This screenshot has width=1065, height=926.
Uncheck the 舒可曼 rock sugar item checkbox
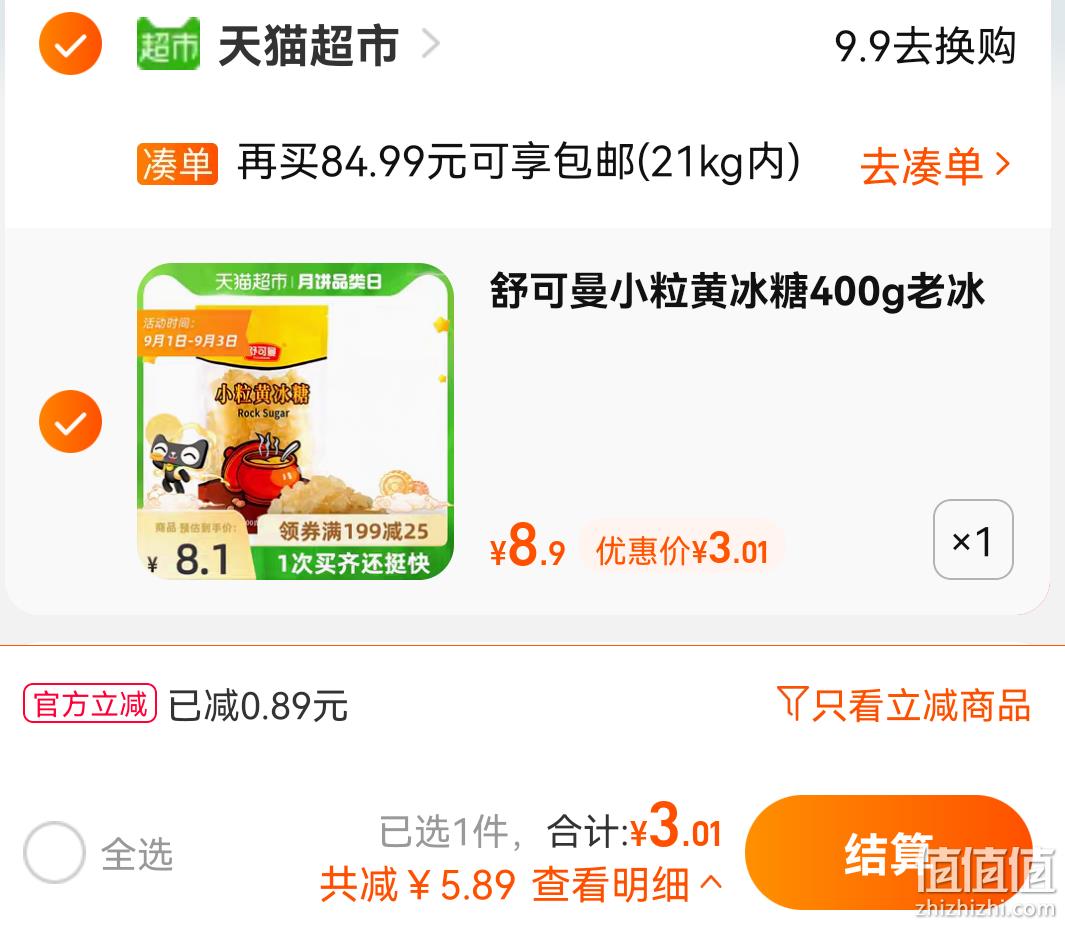click(x=71, y=421)
